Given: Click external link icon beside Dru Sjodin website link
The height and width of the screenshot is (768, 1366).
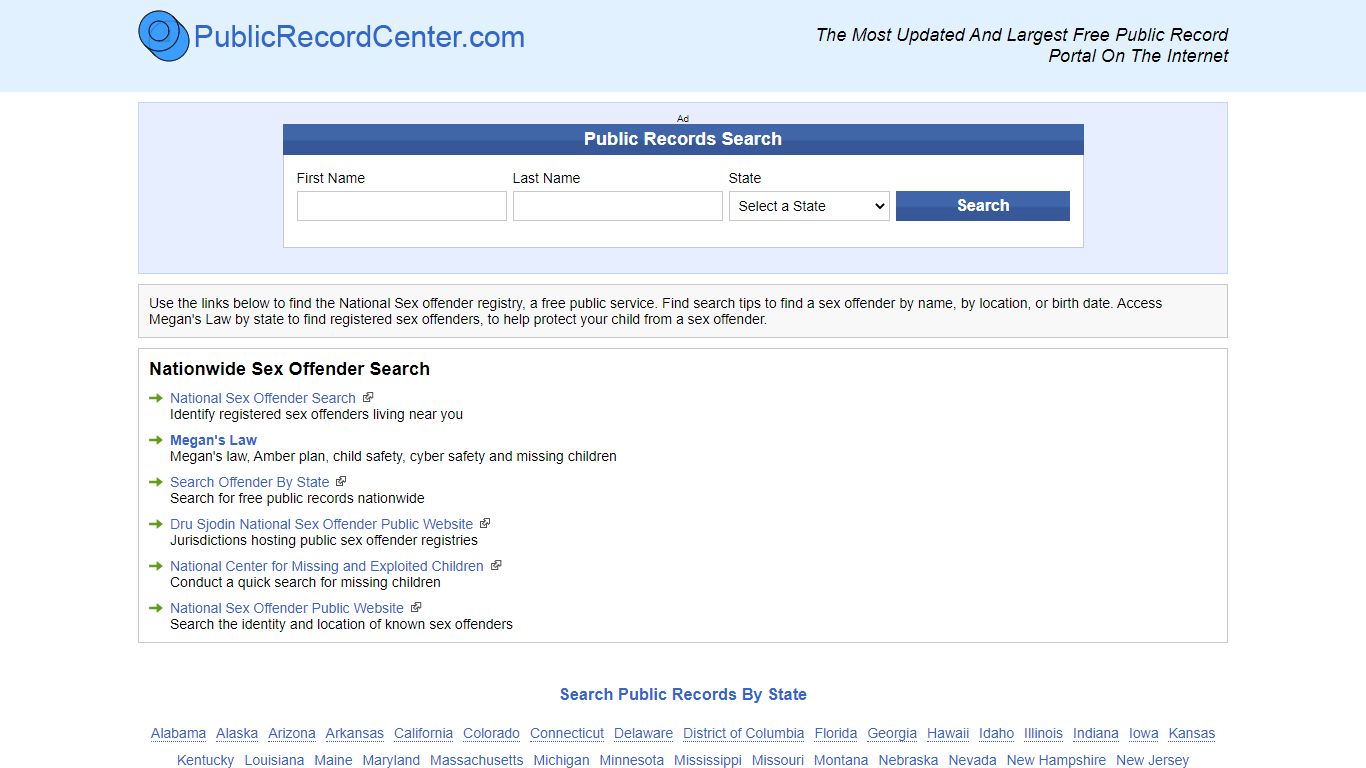Looking at the screenshot, I should coord(485,523).
